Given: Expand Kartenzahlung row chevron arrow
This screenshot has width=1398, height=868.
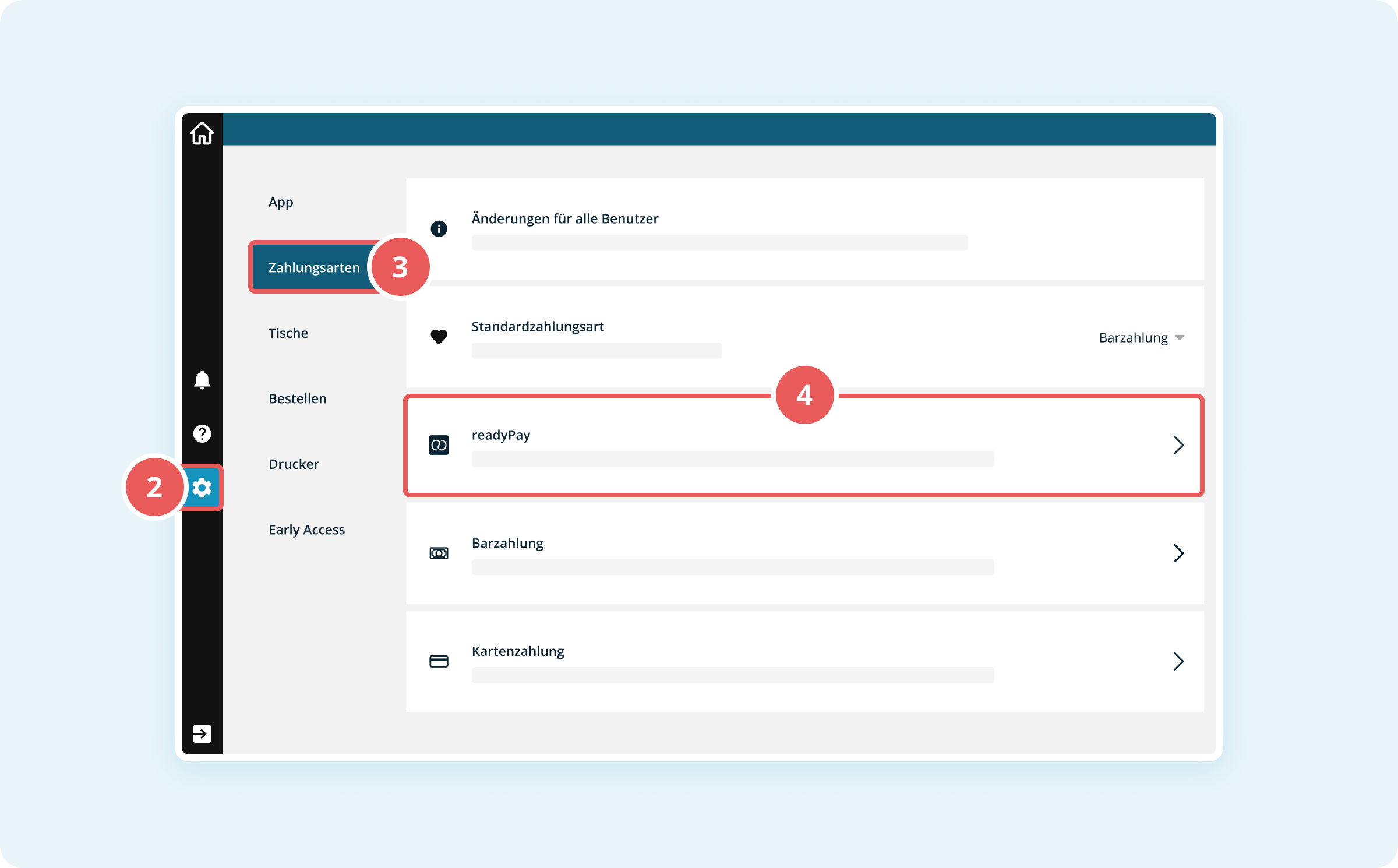Looking at the screenshot, I should tap(1178, 661).
